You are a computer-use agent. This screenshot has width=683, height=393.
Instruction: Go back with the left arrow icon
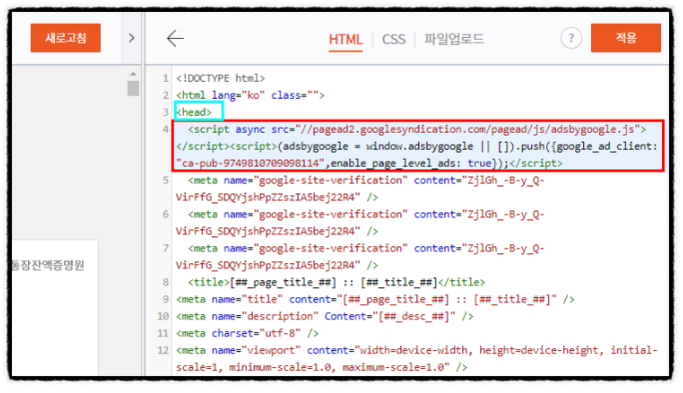click(175, 38)
